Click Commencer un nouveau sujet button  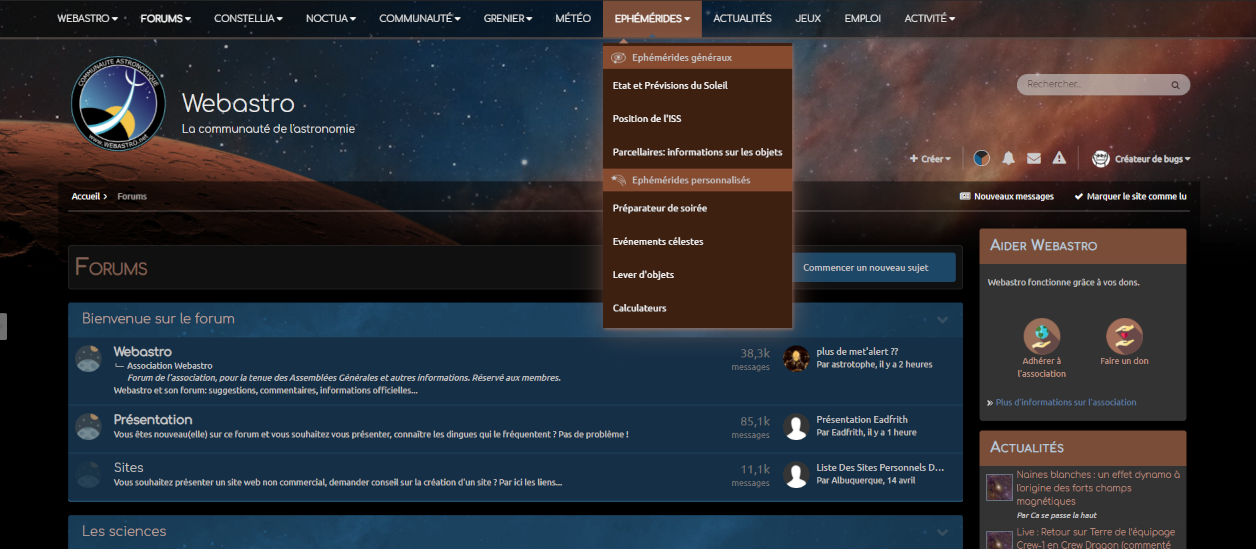866,268
